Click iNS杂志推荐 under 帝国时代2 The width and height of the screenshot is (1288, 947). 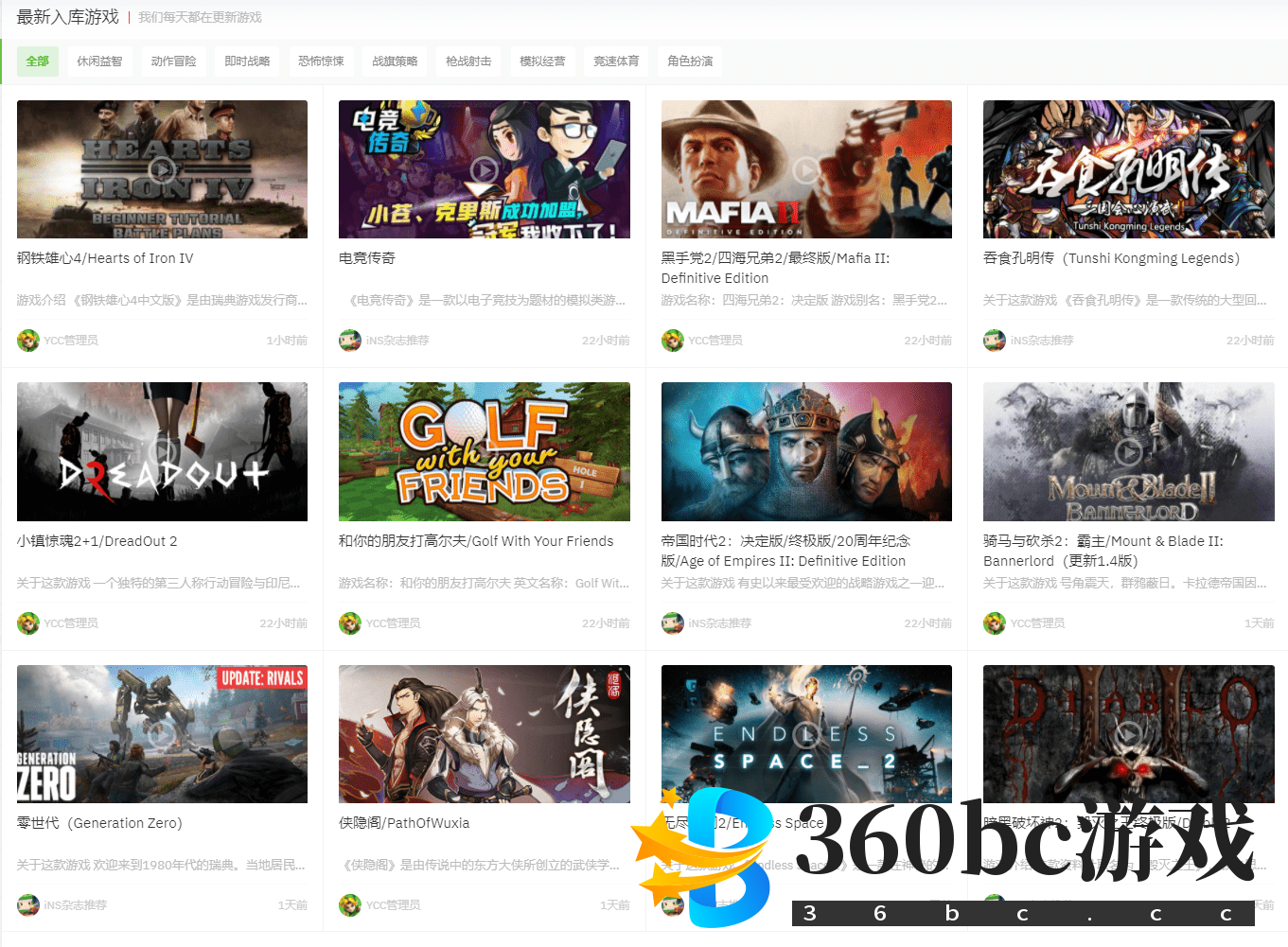719,623
